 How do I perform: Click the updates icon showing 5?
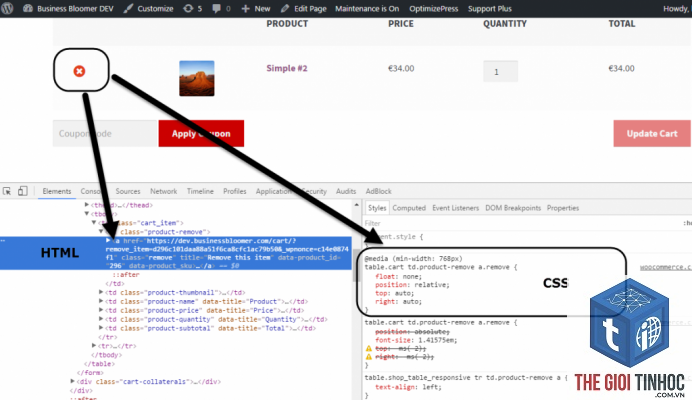[192, 8]
